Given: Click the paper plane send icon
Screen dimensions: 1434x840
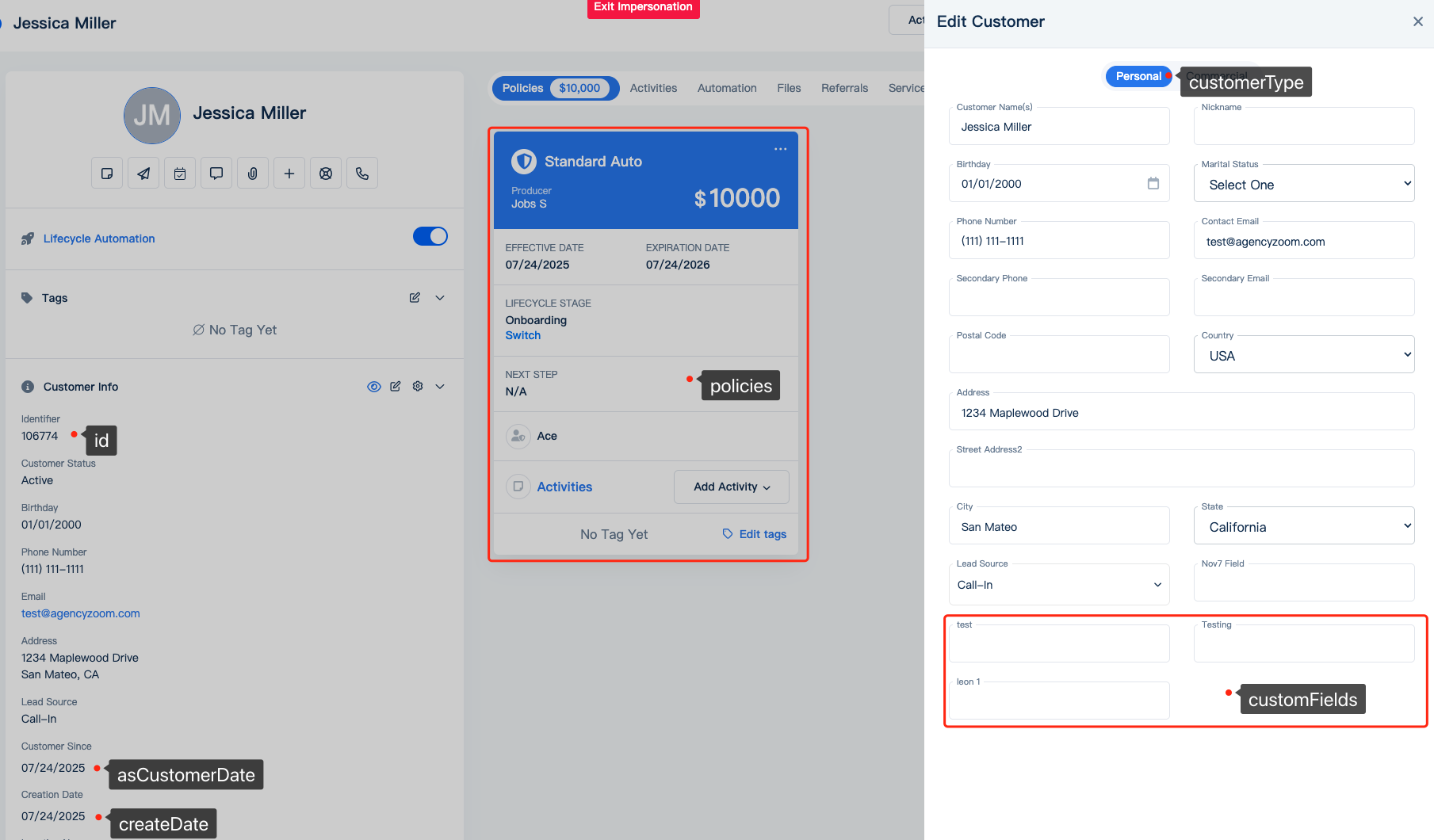Looking at the screenshot, I should 143,173.
